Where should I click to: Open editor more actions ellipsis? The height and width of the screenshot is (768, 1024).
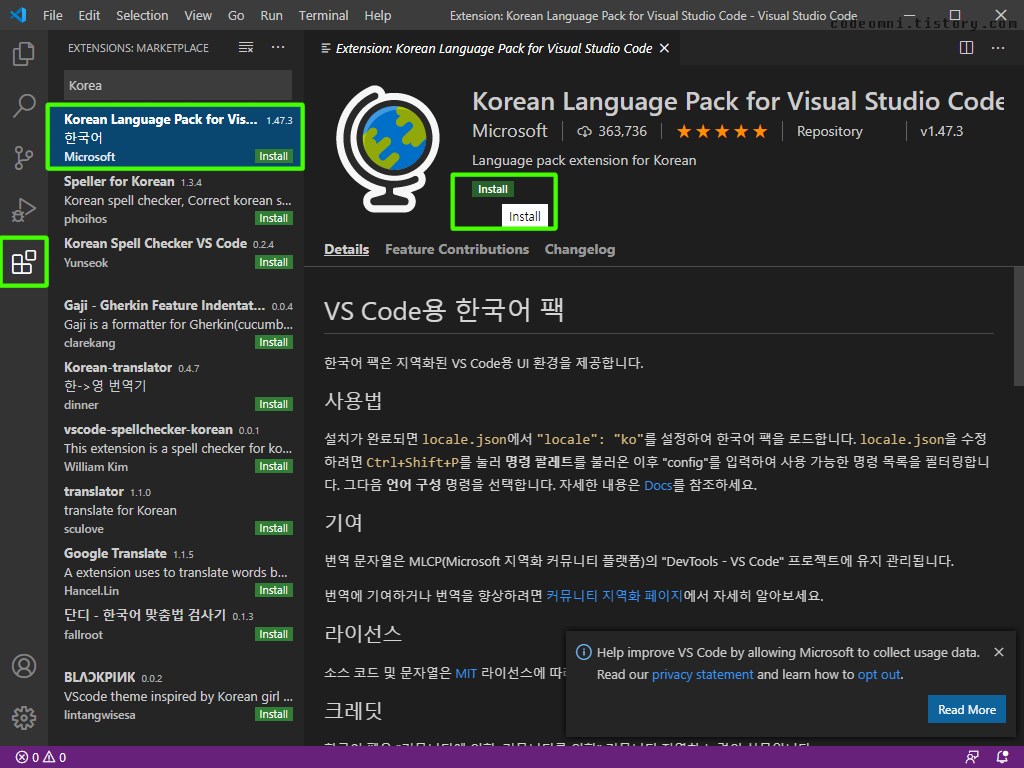[998, 48]
